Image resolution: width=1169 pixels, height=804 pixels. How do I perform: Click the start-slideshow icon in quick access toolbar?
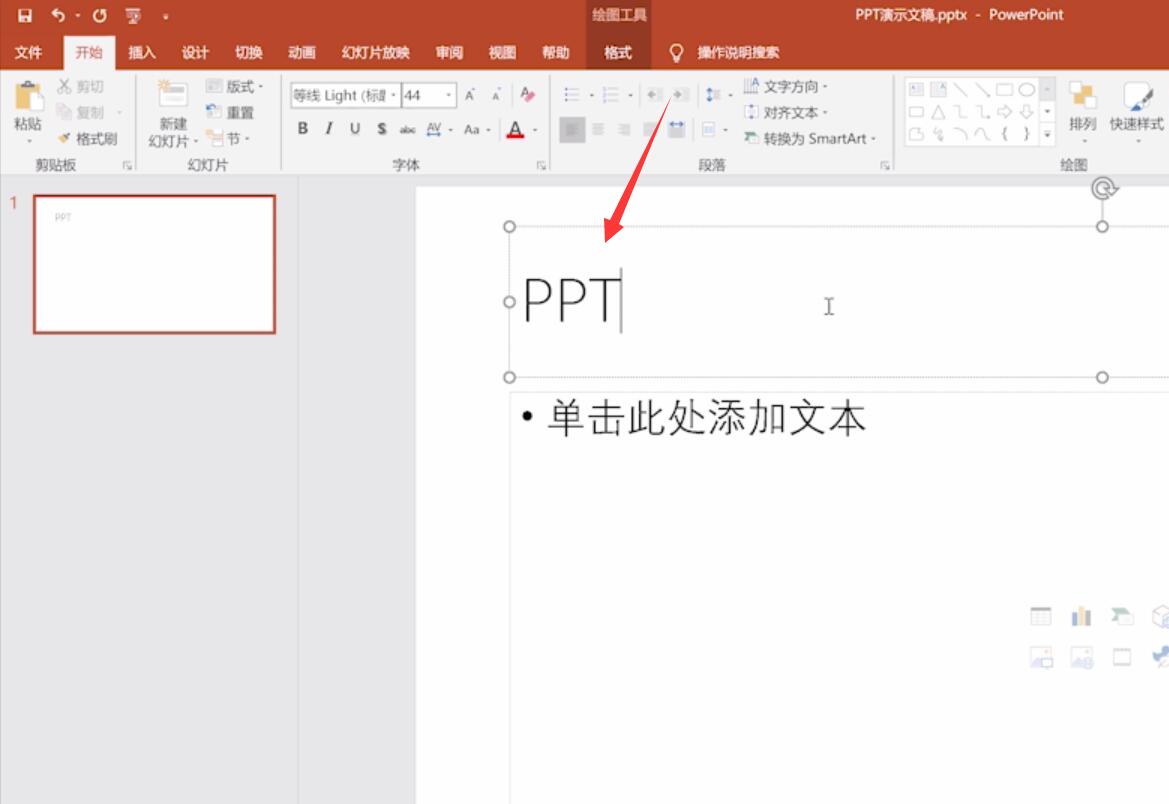pos(133,15)
